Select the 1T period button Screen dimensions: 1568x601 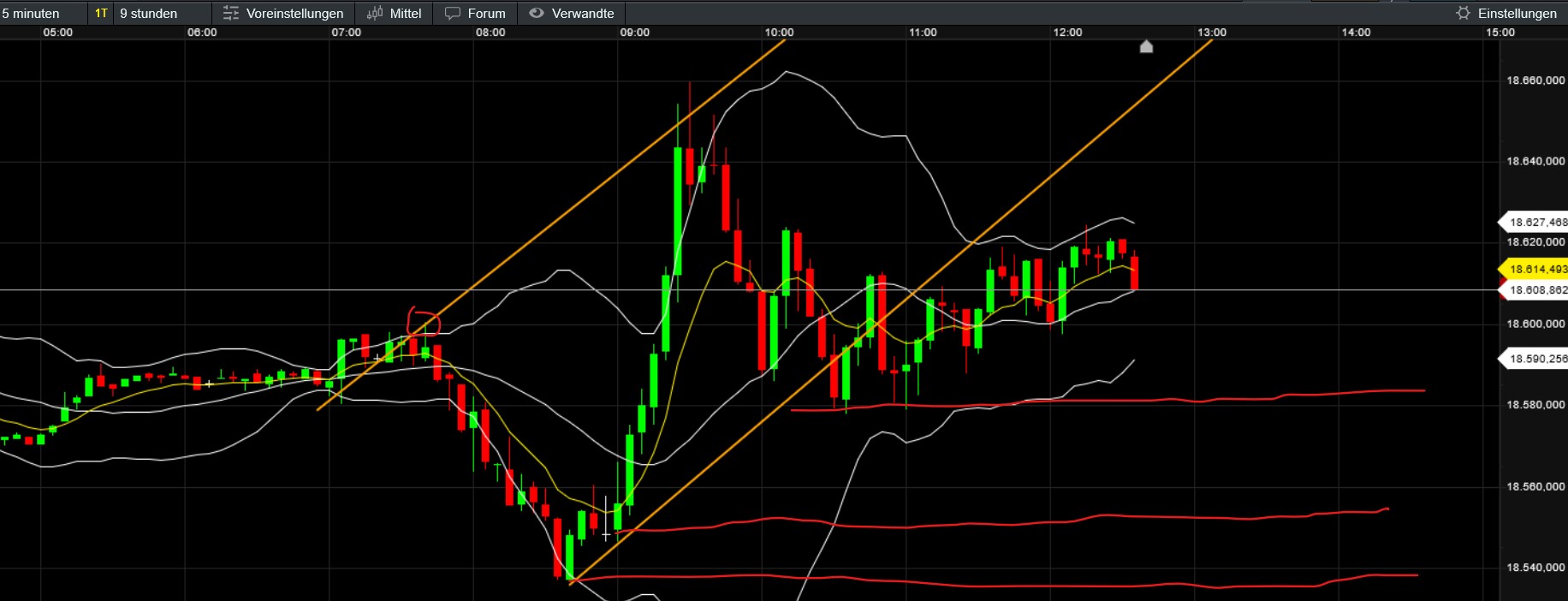coord(101,13)
